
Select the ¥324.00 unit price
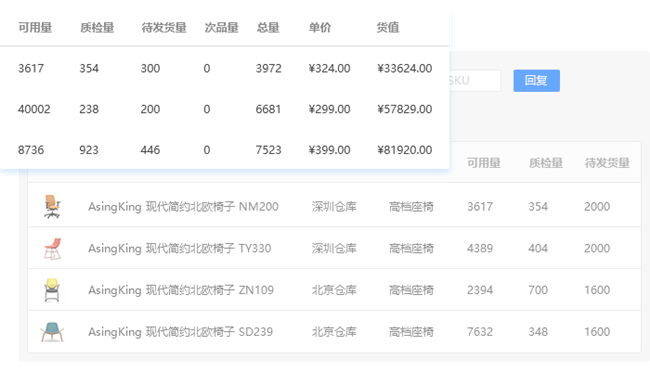coord(330,68)
